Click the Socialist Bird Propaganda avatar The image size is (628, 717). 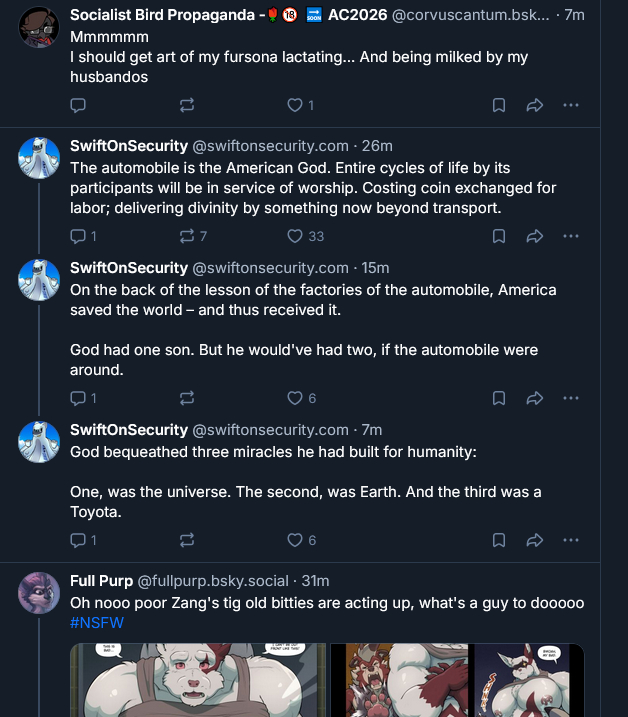click(x=39, y=26)
